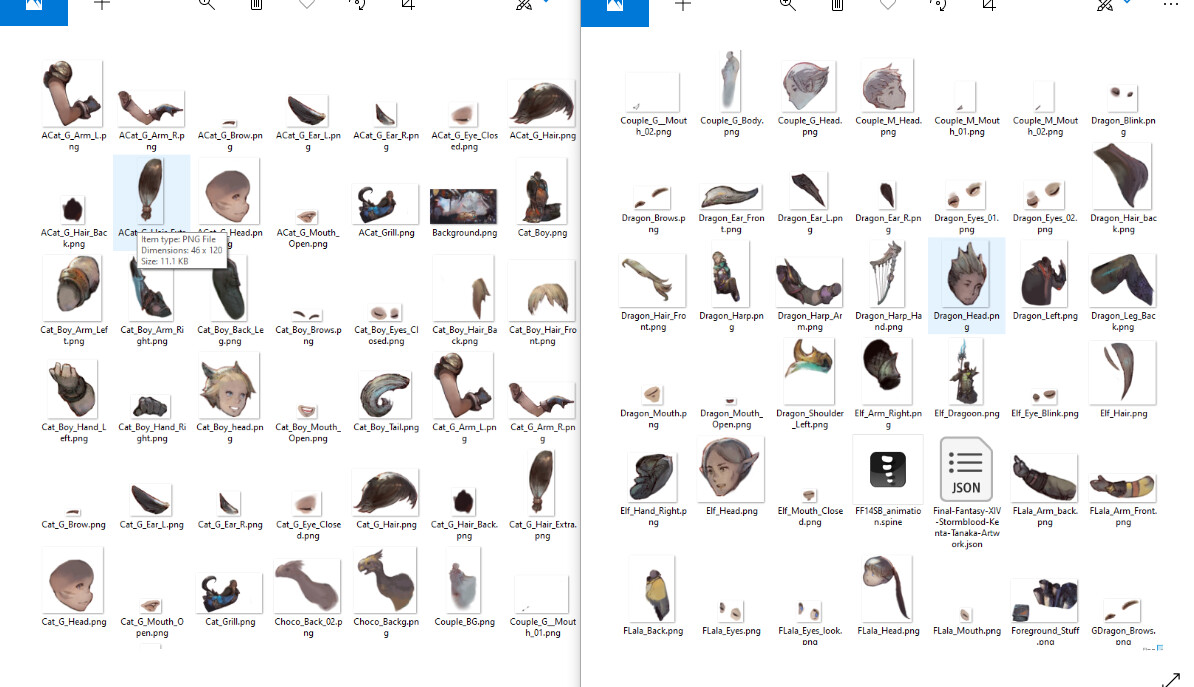Select the Choco_Back_02.png thumbnail

307,585
